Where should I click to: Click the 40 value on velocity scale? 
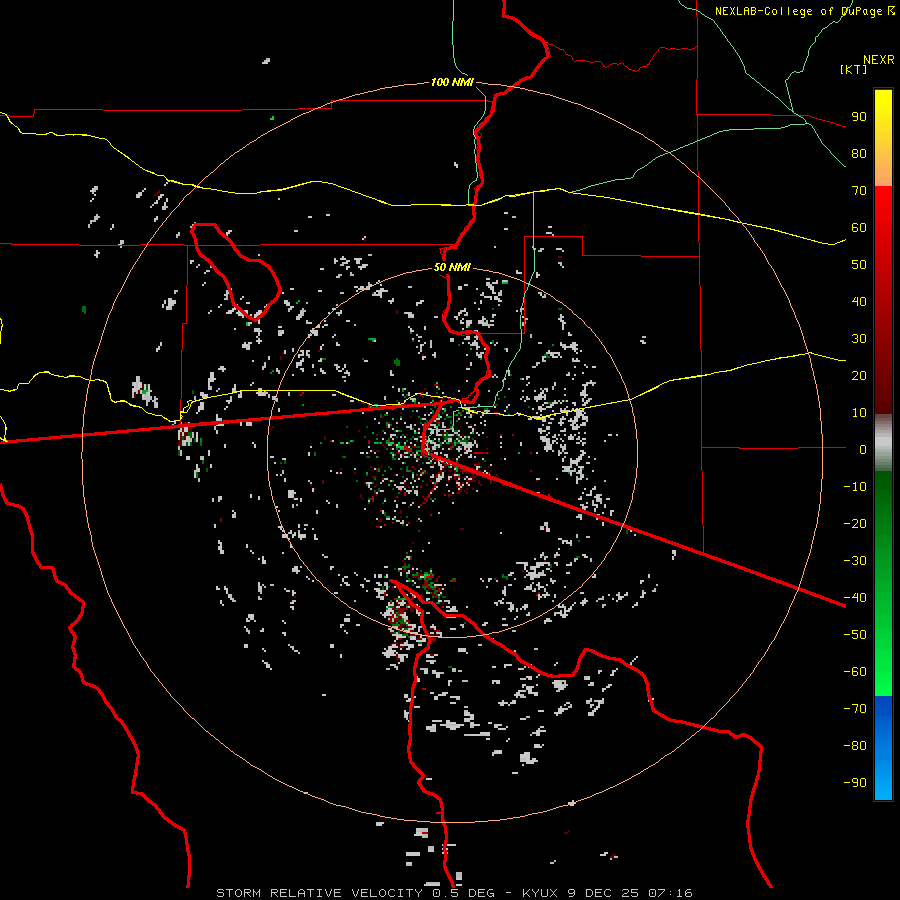pos(859,302)
